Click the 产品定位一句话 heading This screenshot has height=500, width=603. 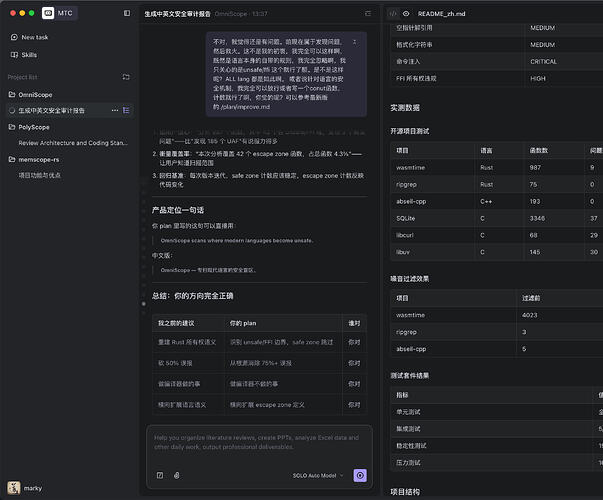click(178, 210)
